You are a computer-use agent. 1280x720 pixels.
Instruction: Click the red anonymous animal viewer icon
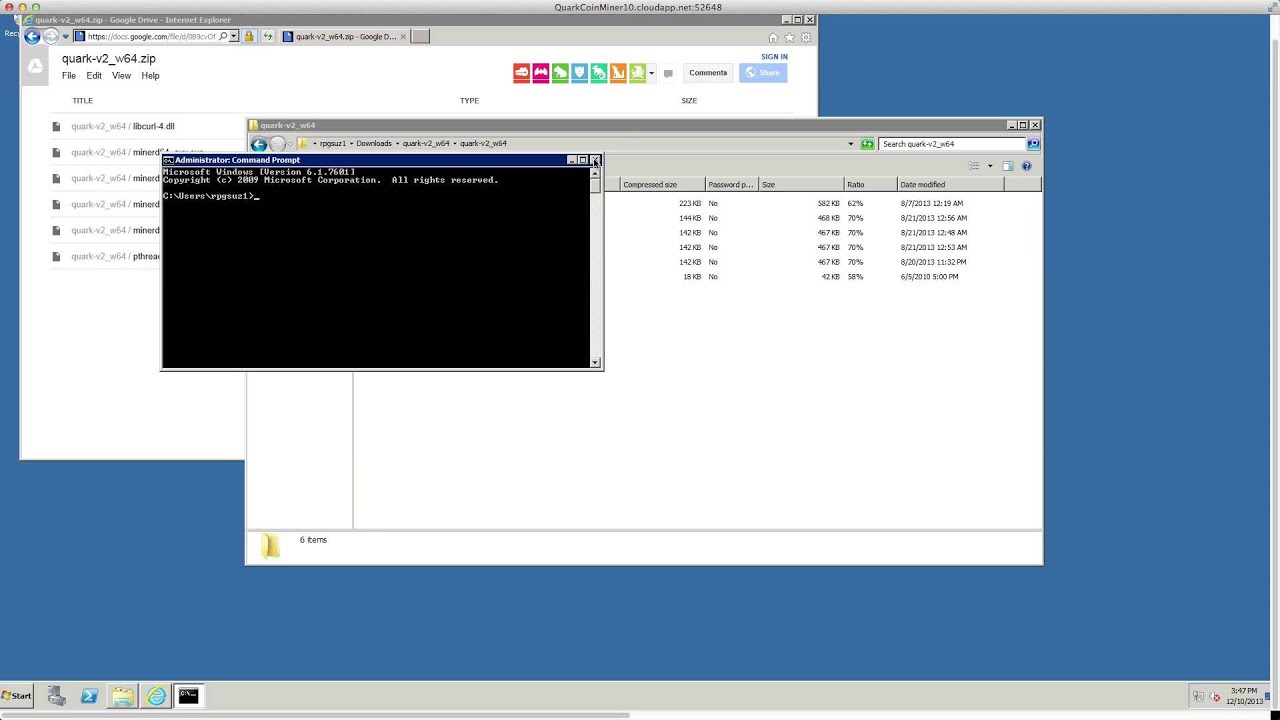pos(521,72)
